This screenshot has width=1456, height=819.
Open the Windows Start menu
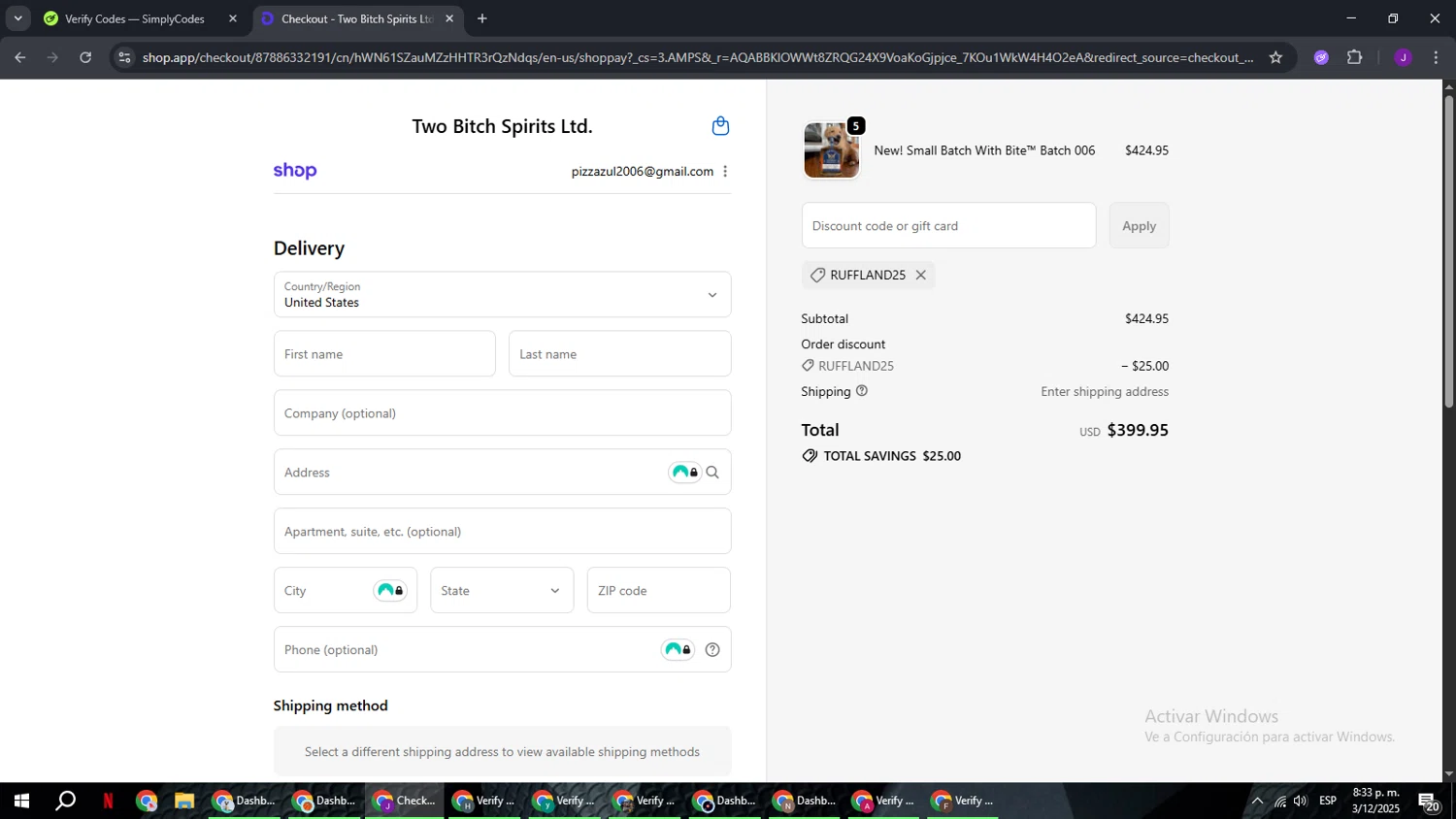click(21, 802)
